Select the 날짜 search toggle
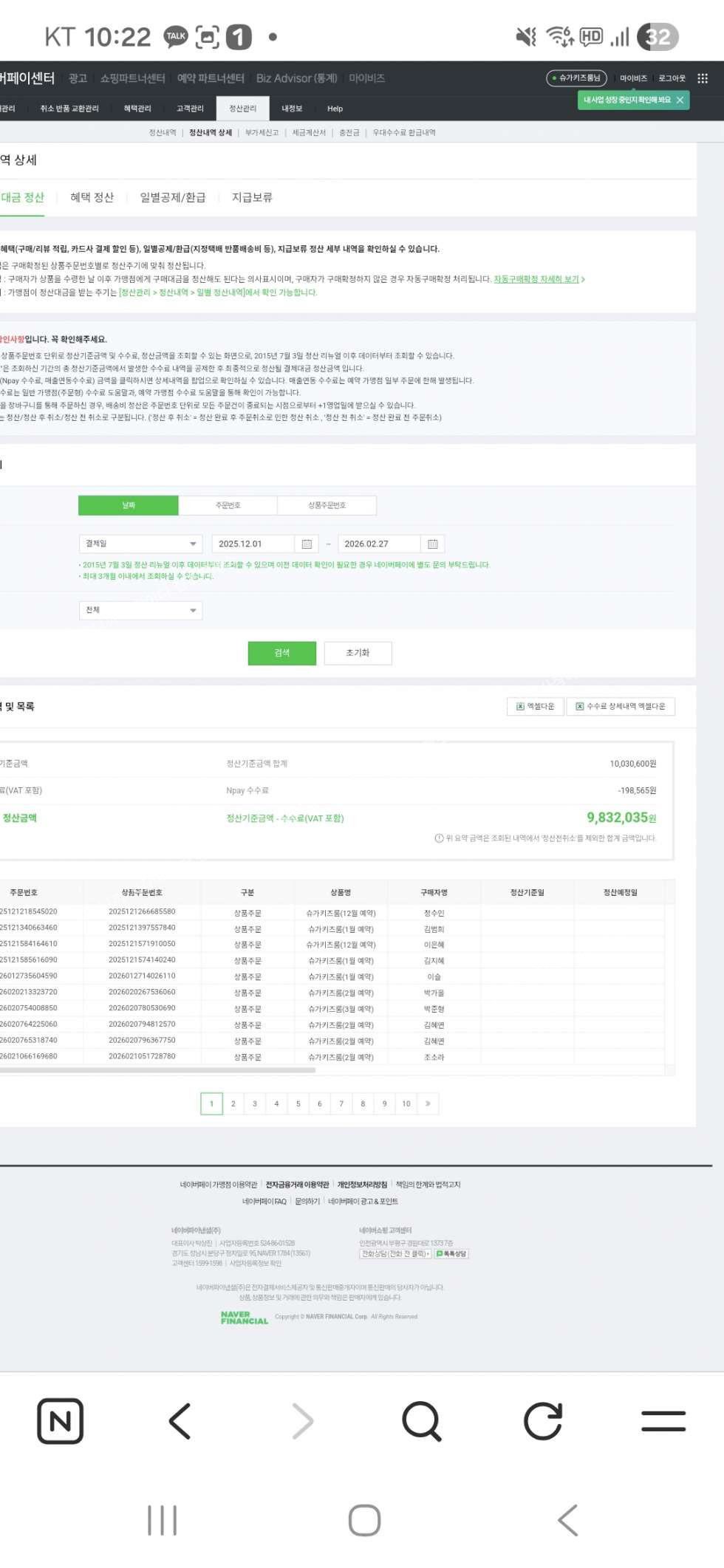 [129, 505]
